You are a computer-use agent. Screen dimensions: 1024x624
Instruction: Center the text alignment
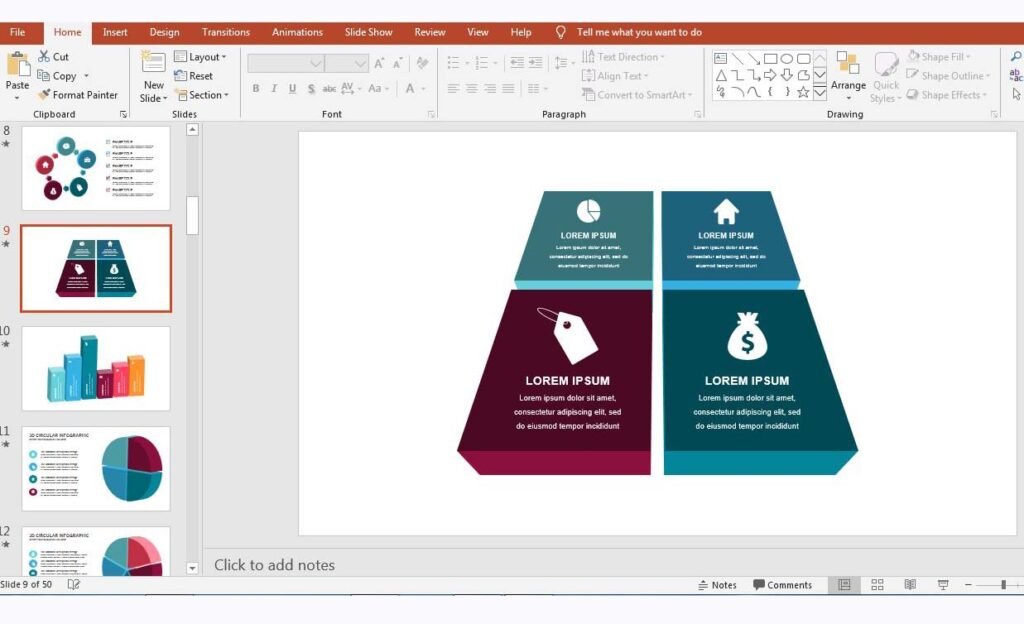click(x=472, y=88)
